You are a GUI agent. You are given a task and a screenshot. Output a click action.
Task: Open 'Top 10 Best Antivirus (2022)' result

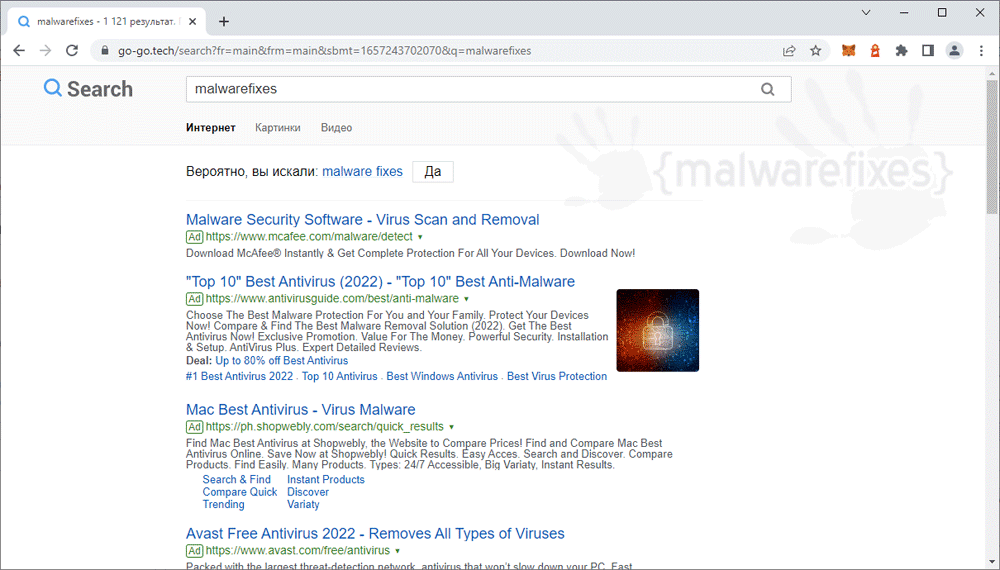point(380,282)
